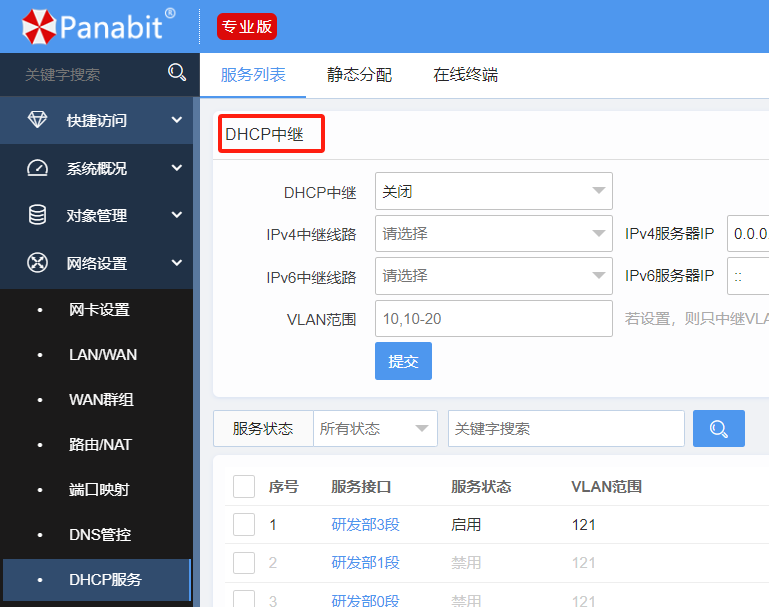Expand the 对象管理 menu chevron

177,215
